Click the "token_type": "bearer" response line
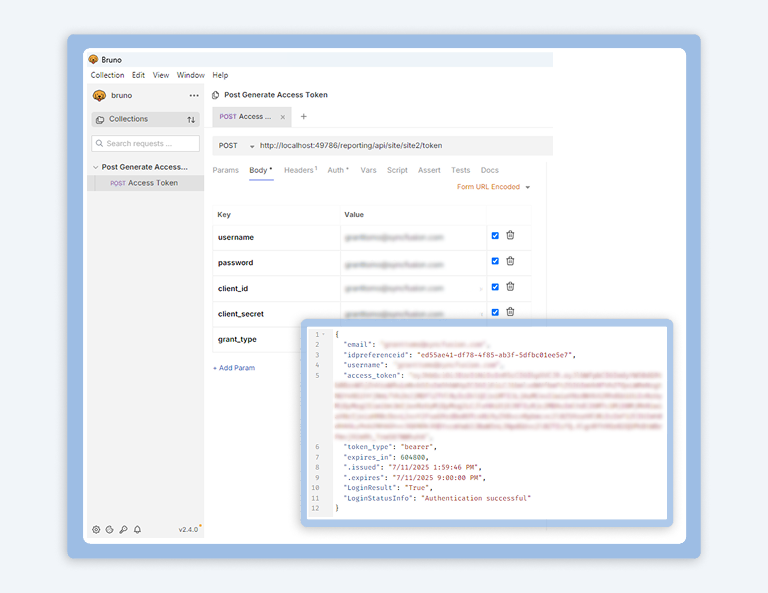Viewport: 768px width, 593px height. click(390, 447)
